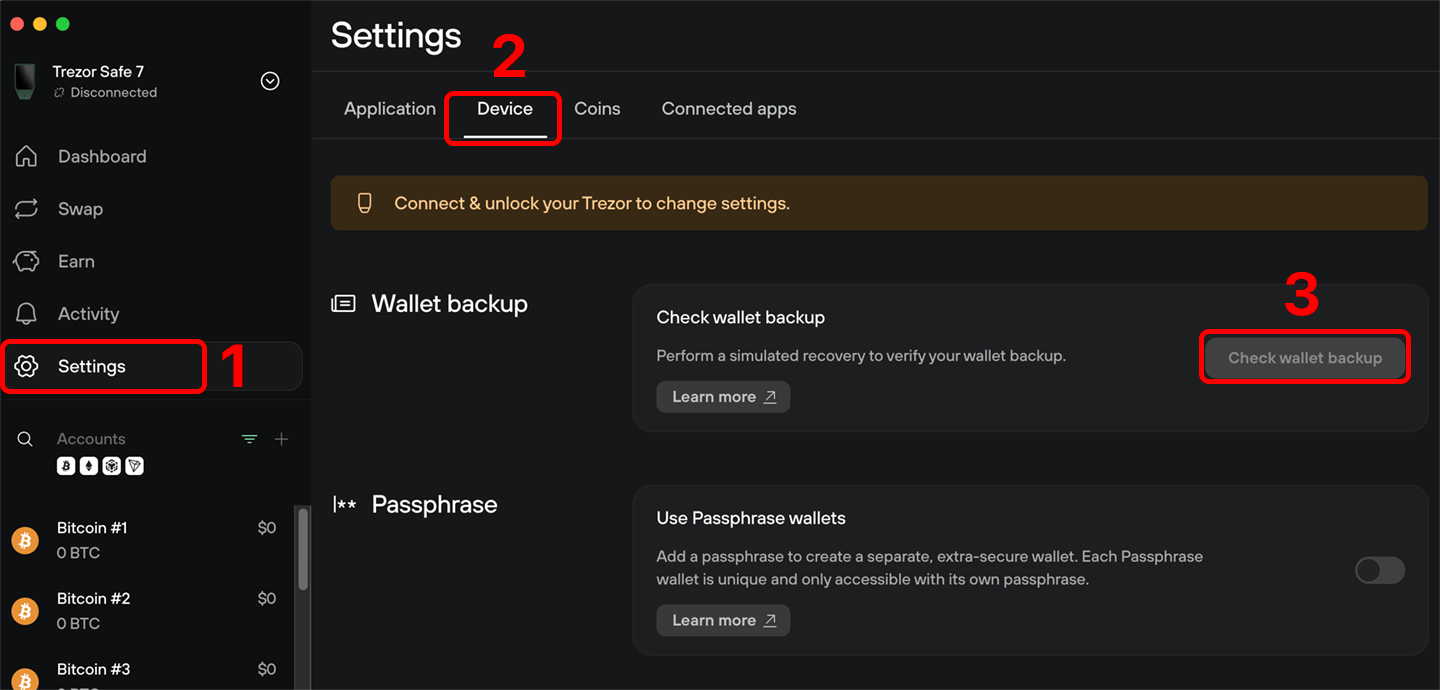Select the Tron coin filter chip

(134, 465)
